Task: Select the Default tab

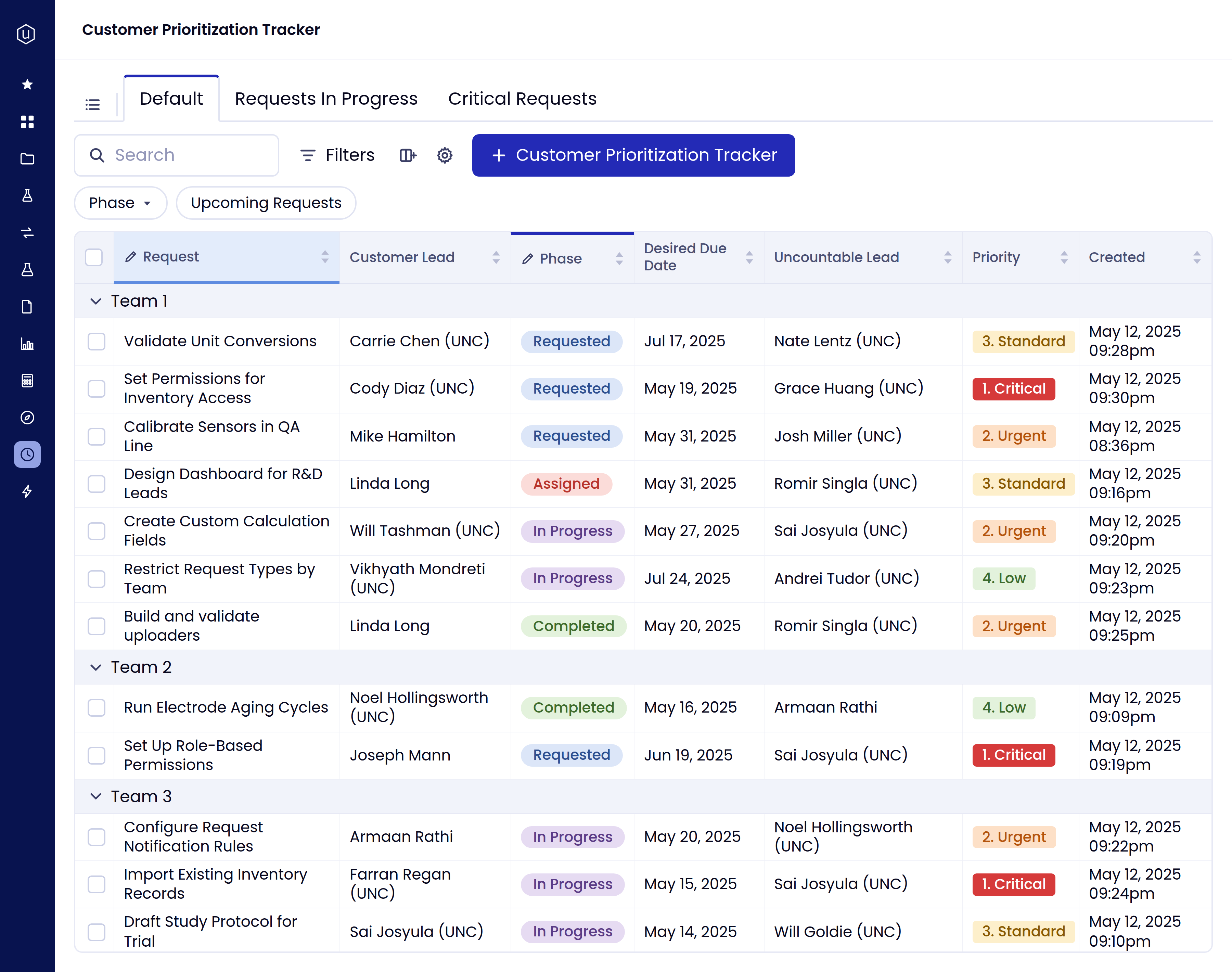Action: 171,99
